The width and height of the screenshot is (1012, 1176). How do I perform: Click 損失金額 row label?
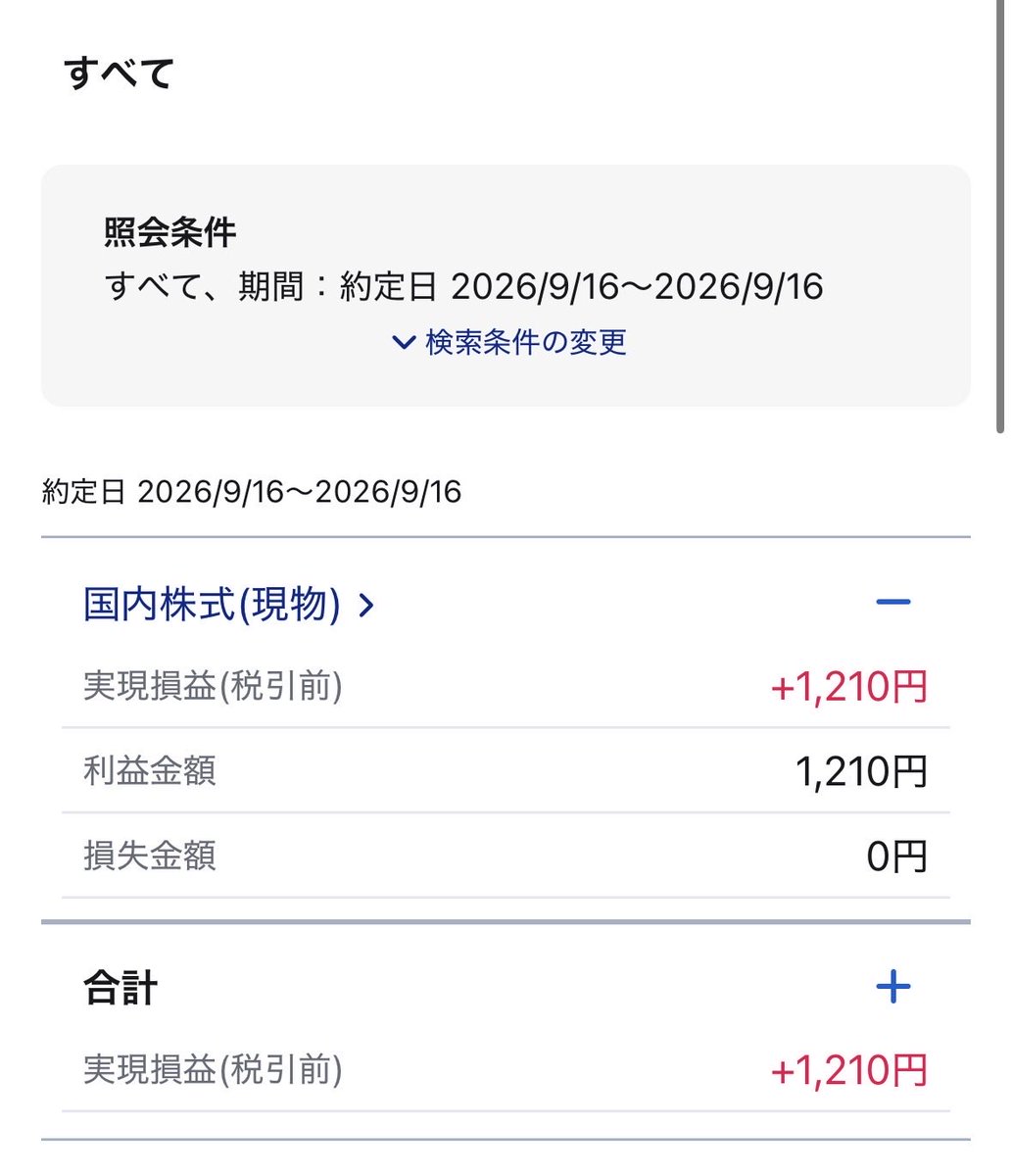click(150, 856)
